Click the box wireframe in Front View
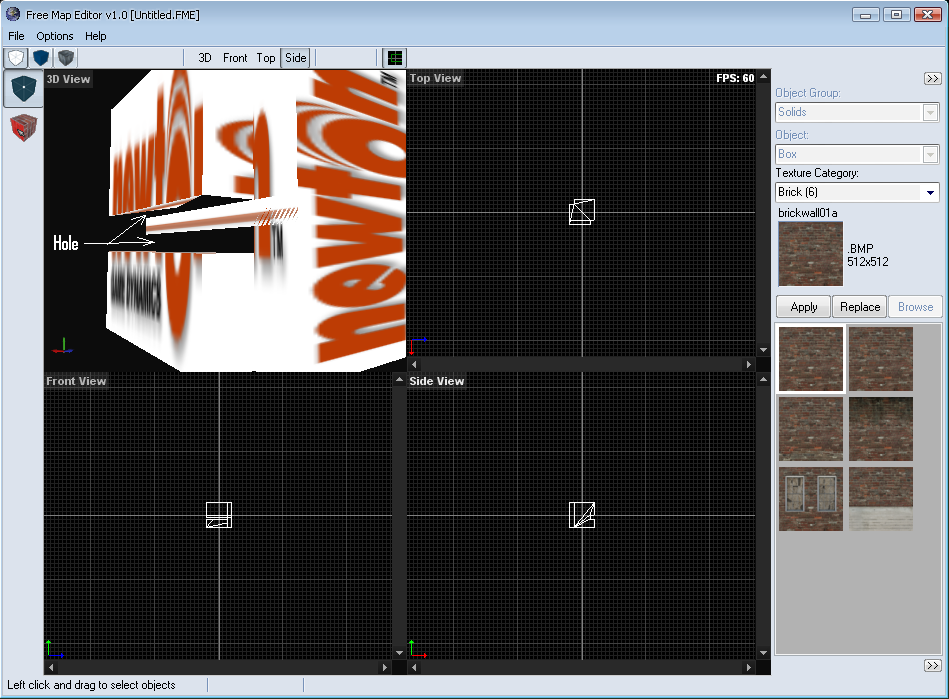Viewport: 949px width, 699px height. [x=219, y=515]
